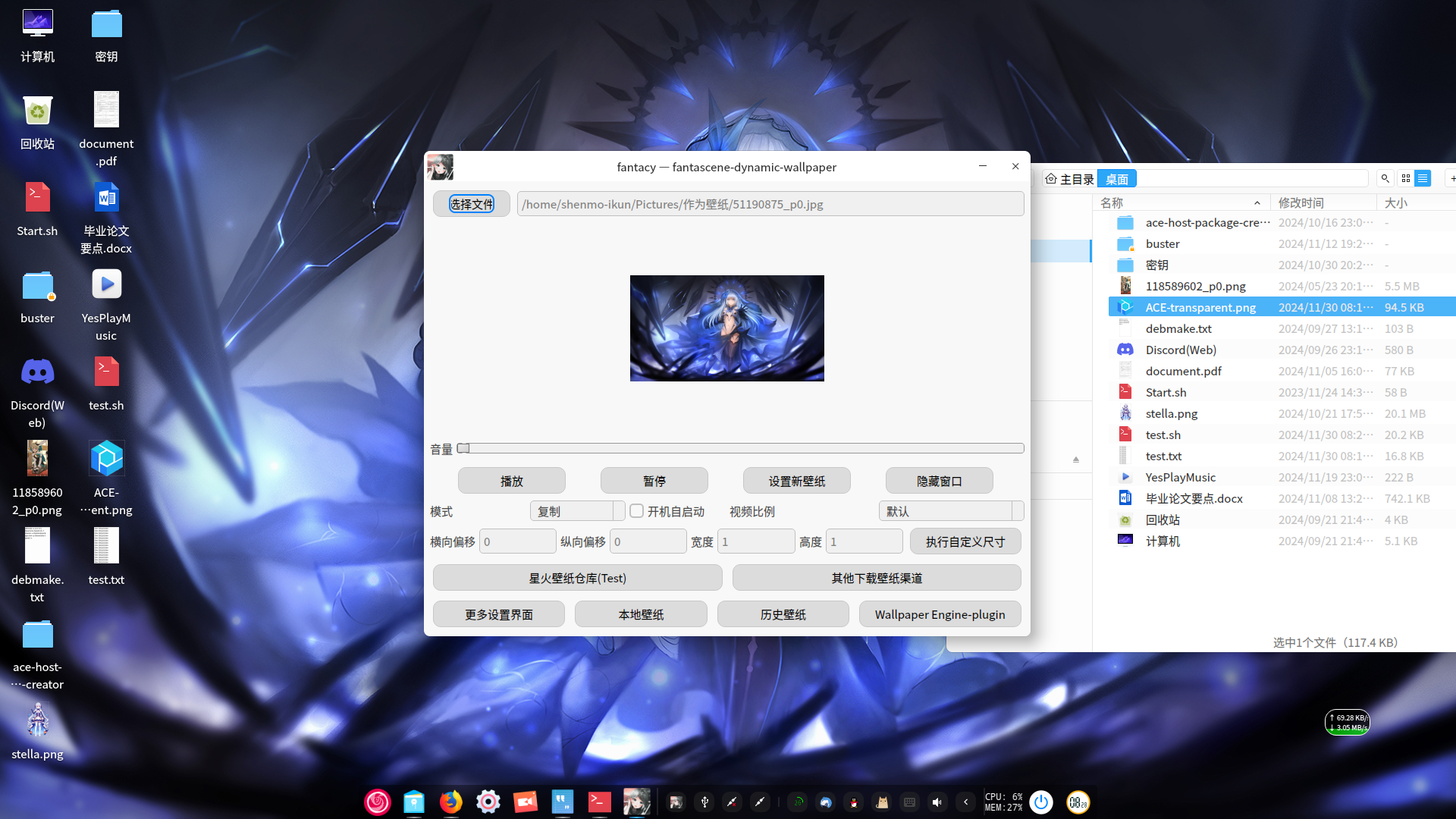Click the volume speaker tray icon
Viewport: 1456px width, 819px height.
(937, 802)
